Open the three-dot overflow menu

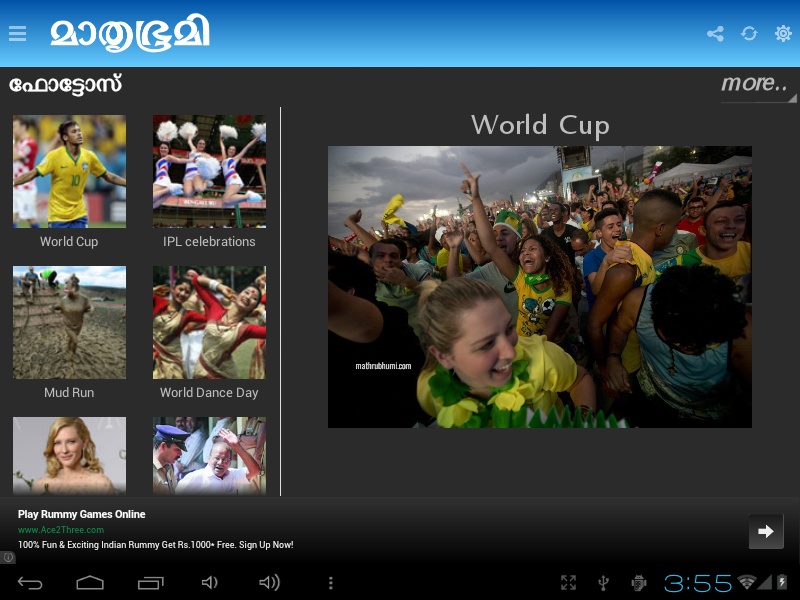tap(331, 583)
